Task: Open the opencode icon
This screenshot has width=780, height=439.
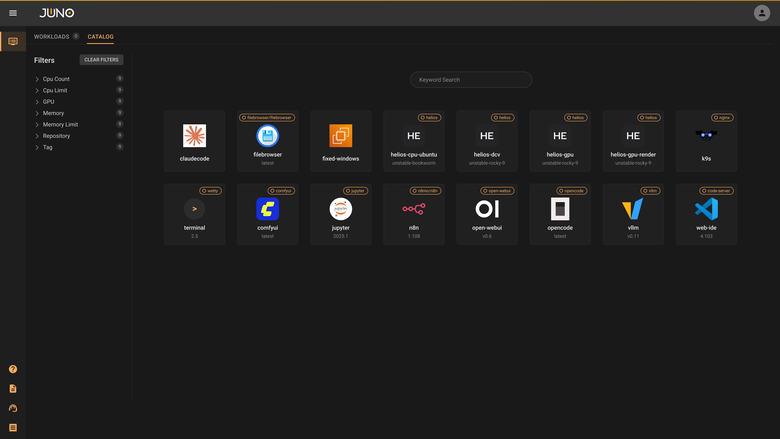Action: tap(560, 209)
